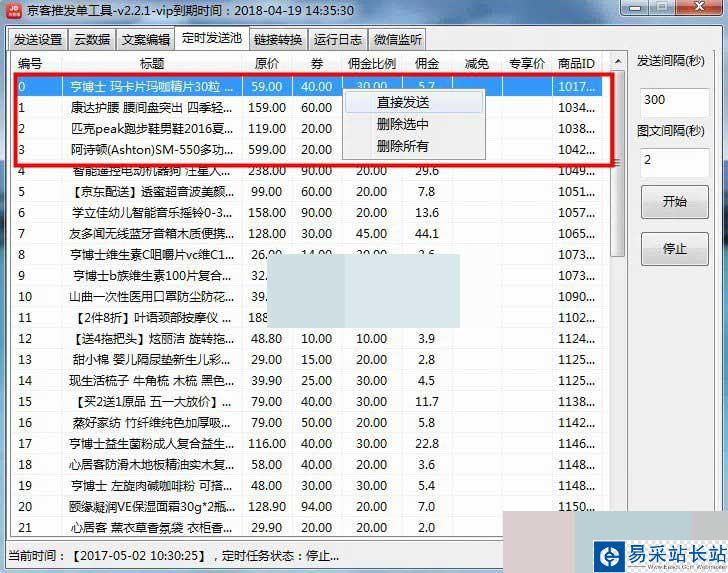This screenshot has height=573, width=728.
Task: Click the list's vertical scrollbar thumb
Action: (x=618, y=163)
